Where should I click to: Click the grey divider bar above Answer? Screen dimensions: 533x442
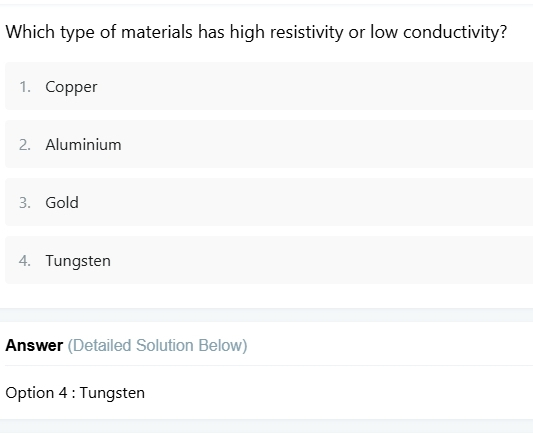click(x=266, y=315)
